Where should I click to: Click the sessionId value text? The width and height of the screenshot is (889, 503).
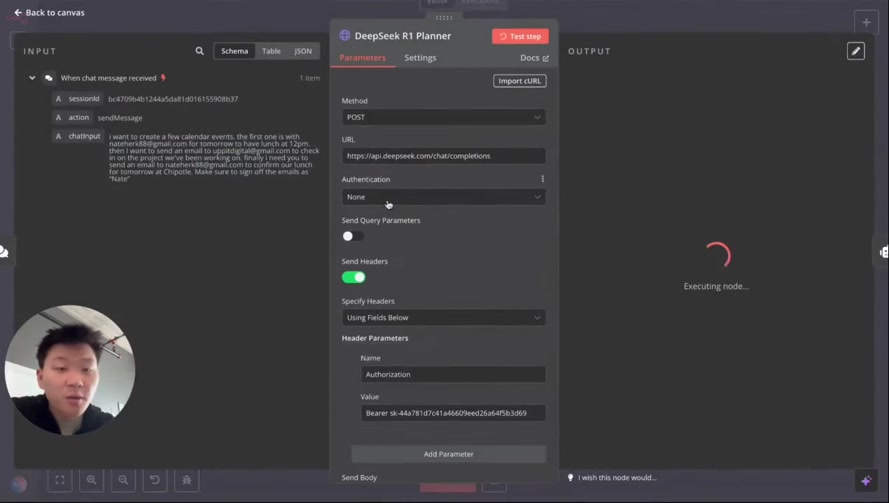click(173, 99)
